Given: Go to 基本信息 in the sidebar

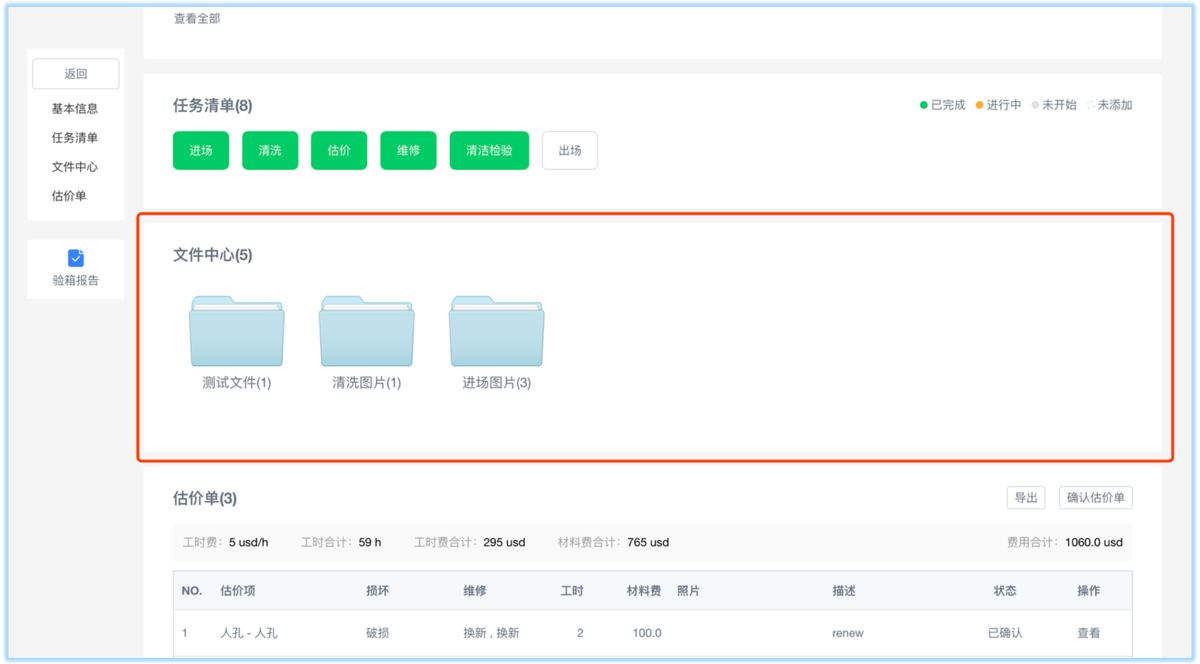Looking at the screenshot, I should pos(75,108).
